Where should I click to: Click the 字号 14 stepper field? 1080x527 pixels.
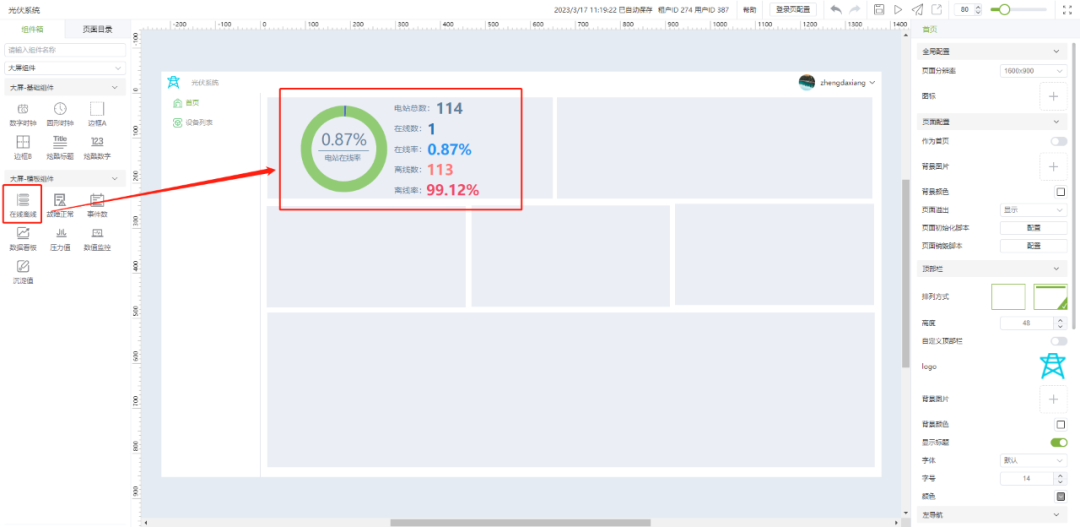1033,478
